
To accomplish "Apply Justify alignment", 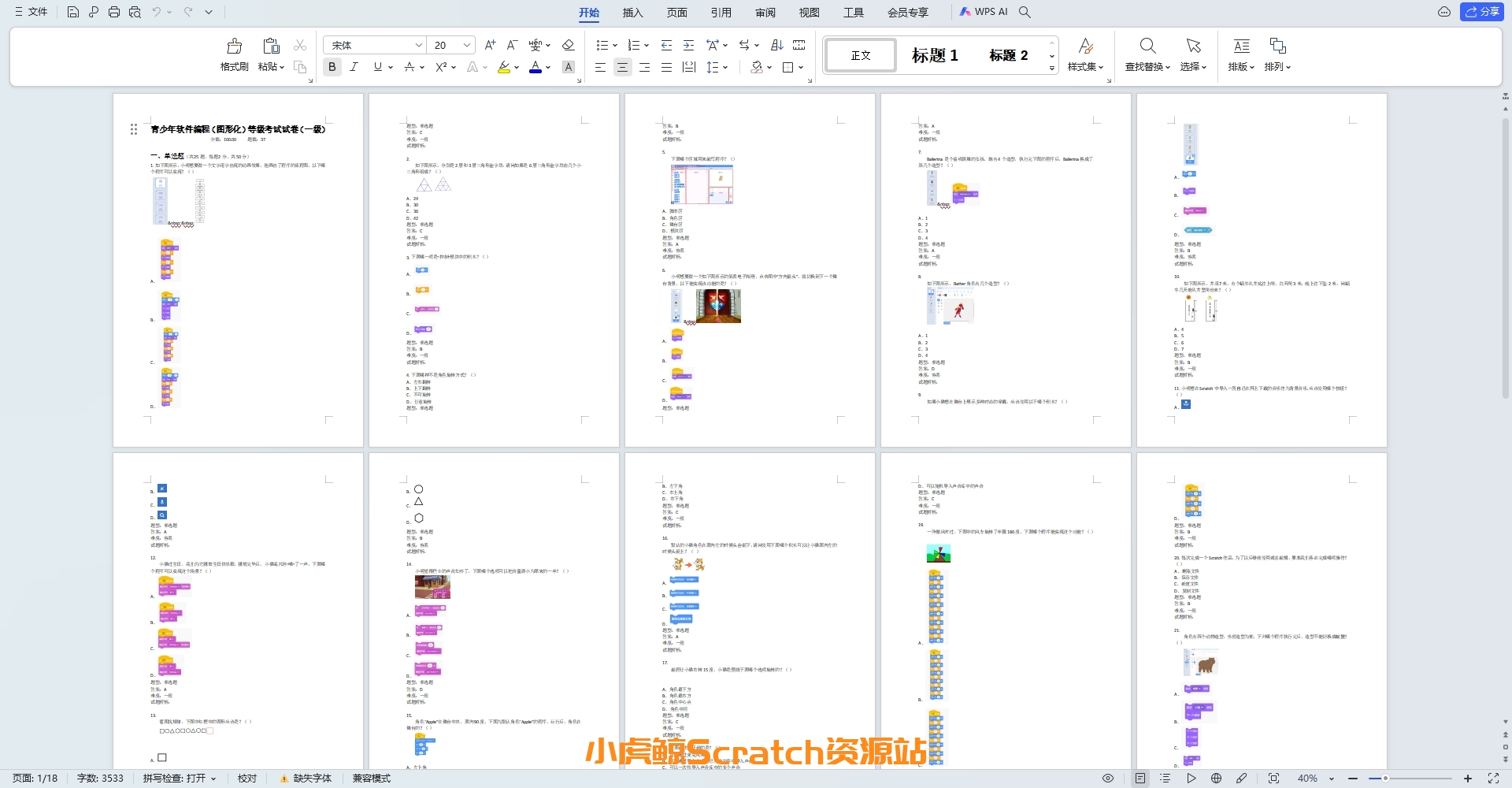I will [666, 67].
